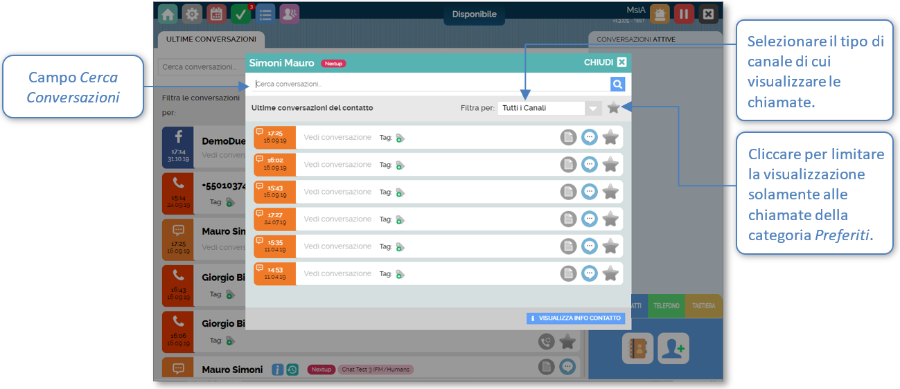Add a tag on the 16:02 16.09.19 row

click(x=399, y=165)
